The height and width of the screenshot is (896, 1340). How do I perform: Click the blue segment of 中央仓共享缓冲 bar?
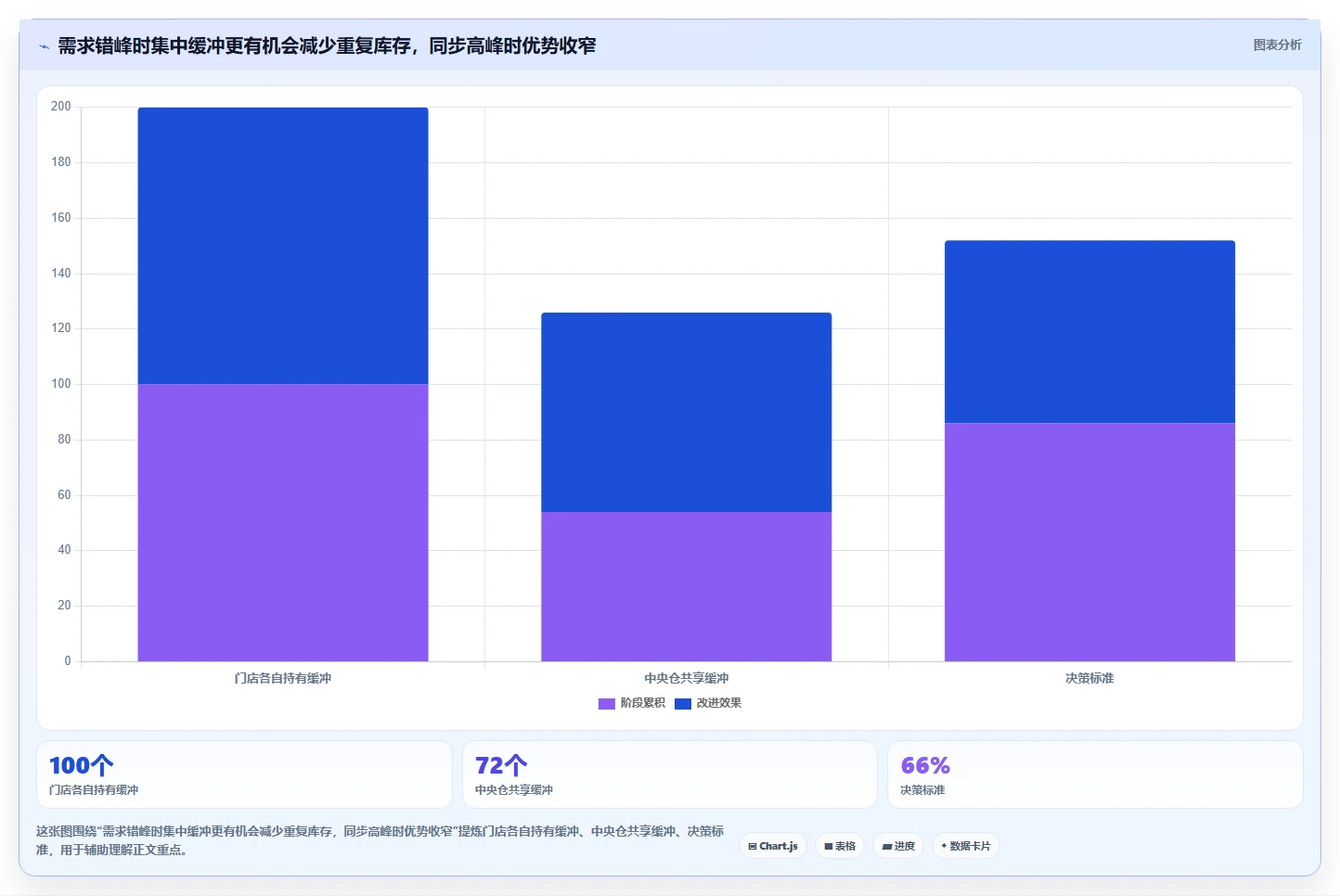pos(687,412)
